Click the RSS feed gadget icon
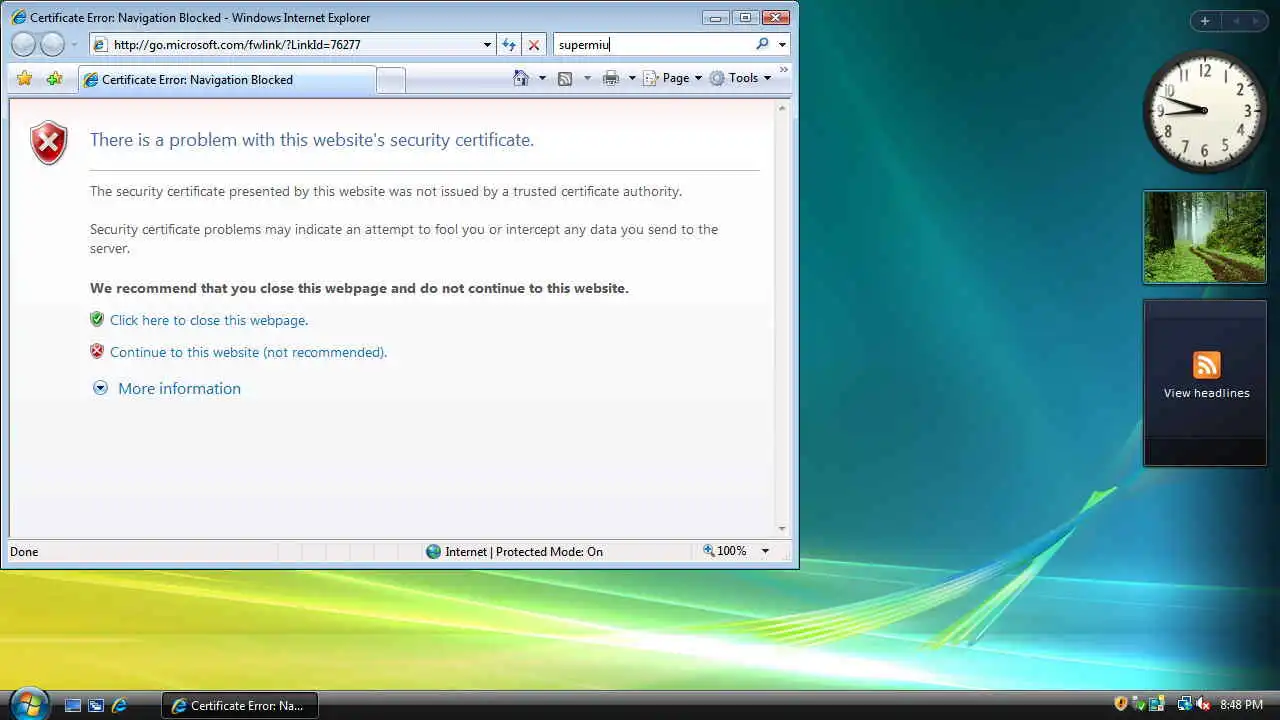1280x720 pixels. coord(1207,365)
